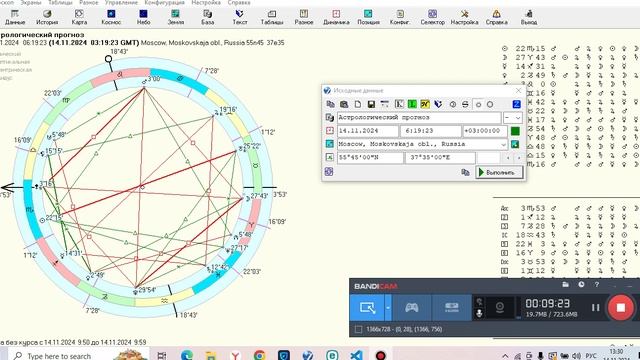This screenshot has height=360, width=640.
Task: Stop the Bandicam recording
Action: pos(620,307)
